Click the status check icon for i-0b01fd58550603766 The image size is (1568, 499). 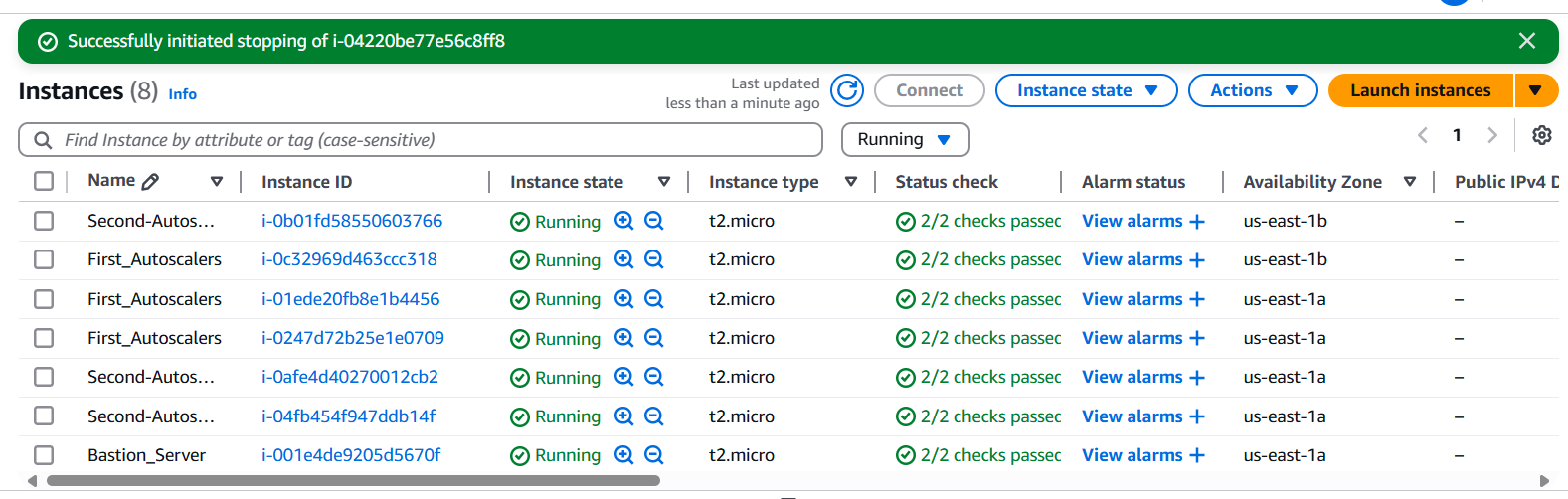click(906, 222)
